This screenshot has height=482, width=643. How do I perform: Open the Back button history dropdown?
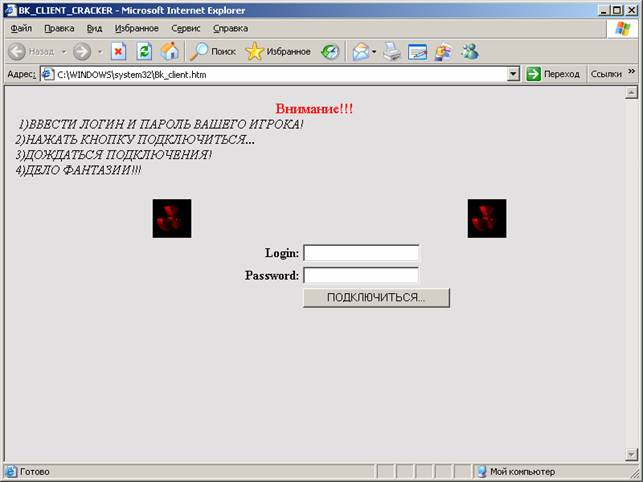coord(62,52)
